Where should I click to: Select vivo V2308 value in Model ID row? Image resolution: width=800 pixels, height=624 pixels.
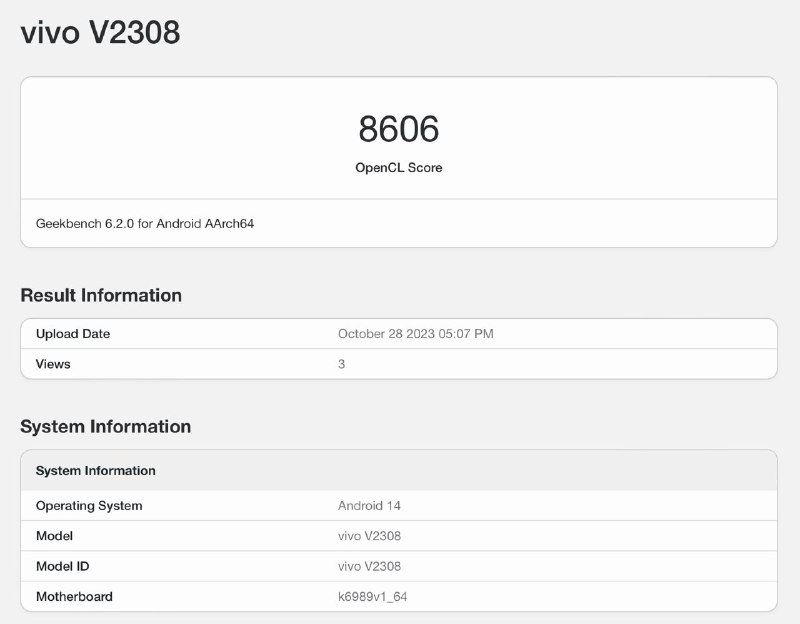pyautogui.click(x=369, y=566)
